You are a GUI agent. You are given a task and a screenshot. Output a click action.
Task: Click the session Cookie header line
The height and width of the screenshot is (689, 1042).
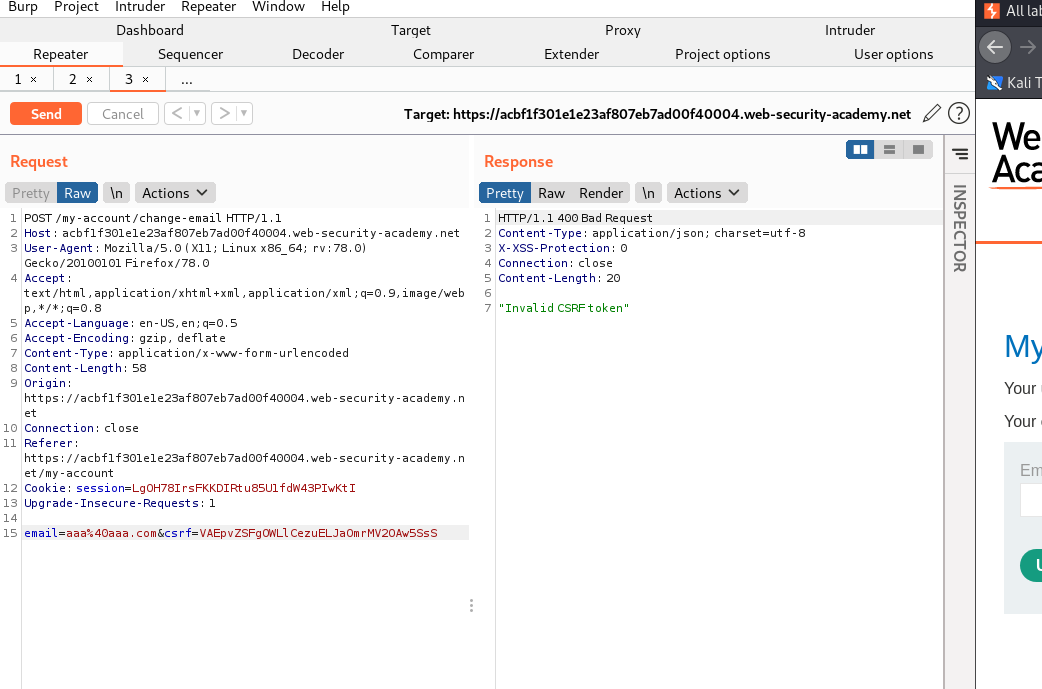click(190, 488)
